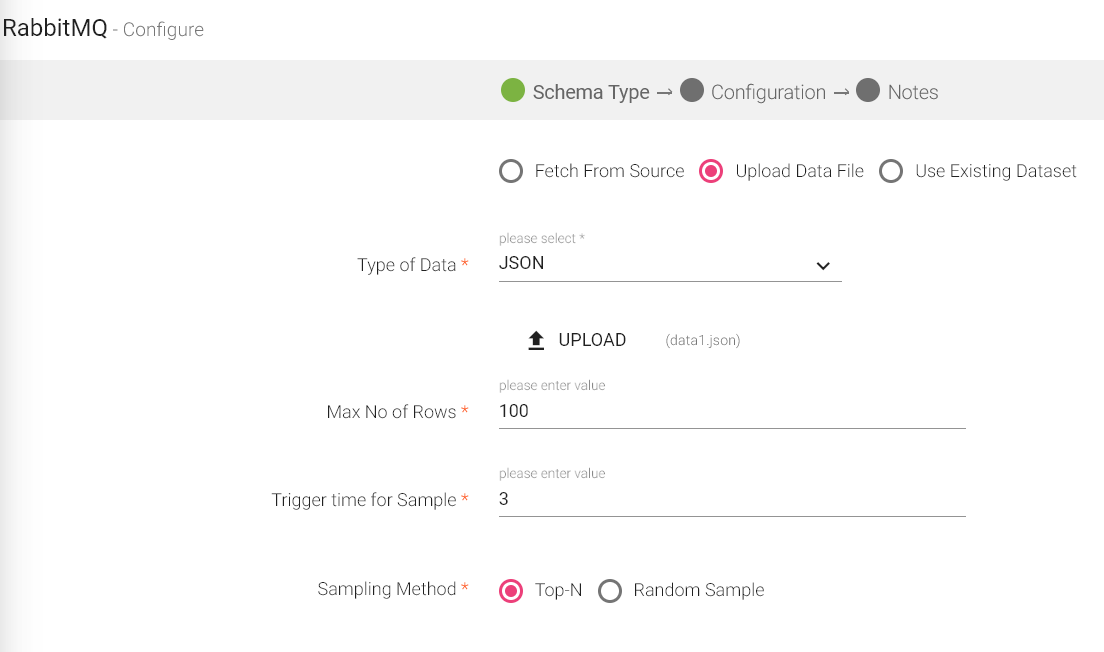1104x652 pixels.
Task: Click the gray Configuration step circle
Action: (x=691, y=92)
